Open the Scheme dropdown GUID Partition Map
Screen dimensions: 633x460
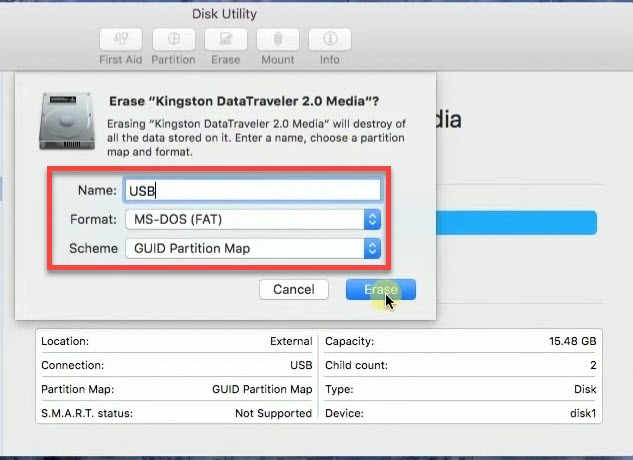coord(253,248)
